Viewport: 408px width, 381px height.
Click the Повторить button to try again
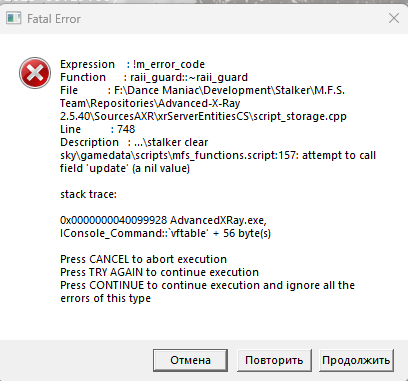[274, 360]
